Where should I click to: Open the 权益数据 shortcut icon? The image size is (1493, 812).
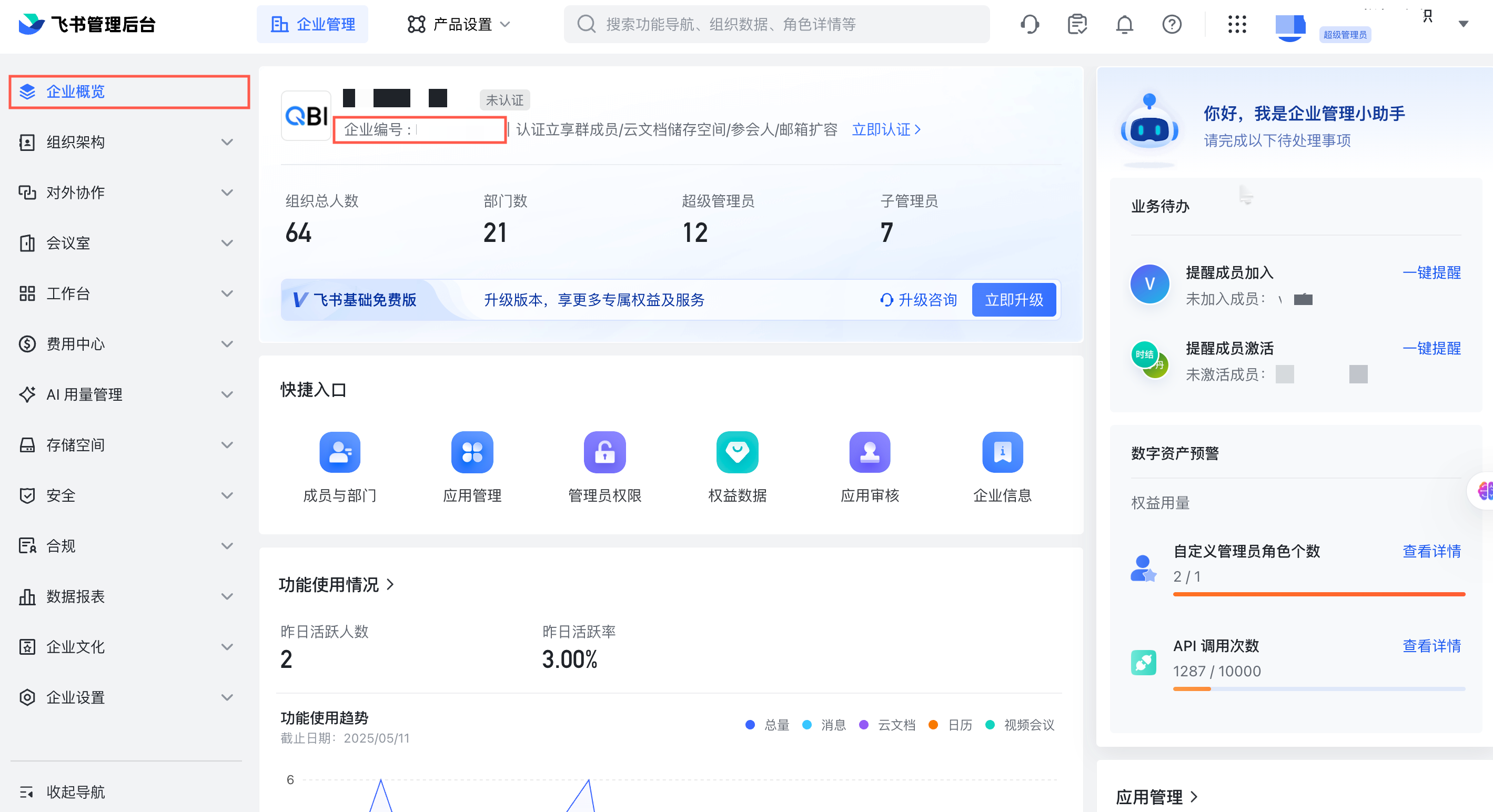[x=737, y=452]
